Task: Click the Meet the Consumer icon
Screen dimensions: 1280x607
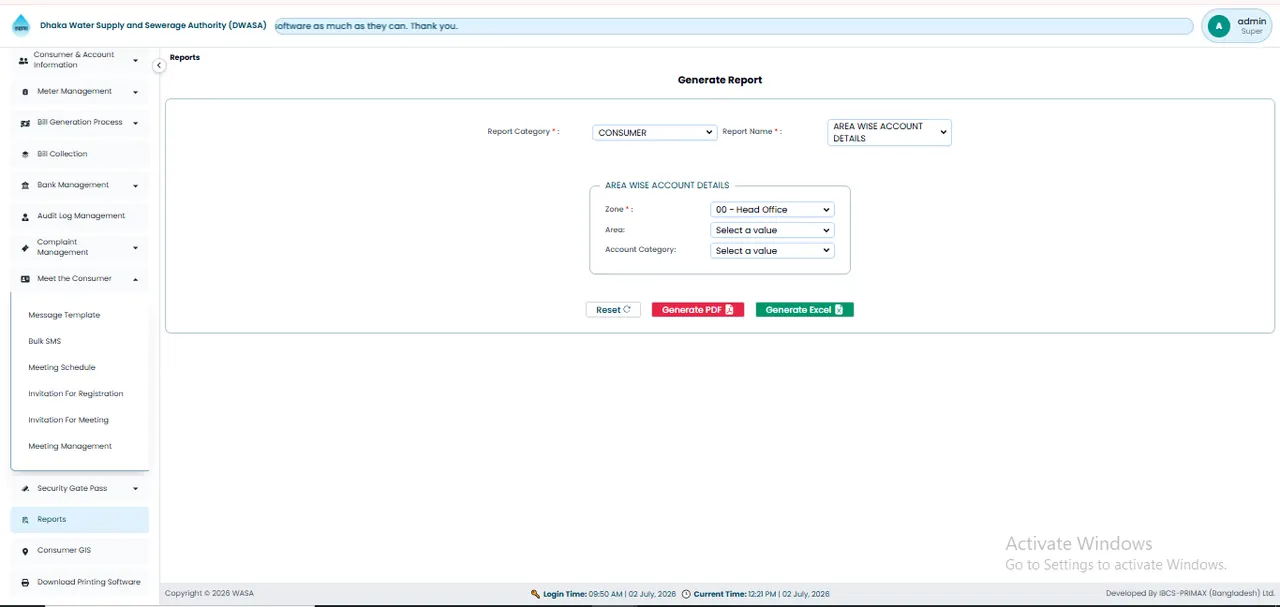Action: [25, 279]
